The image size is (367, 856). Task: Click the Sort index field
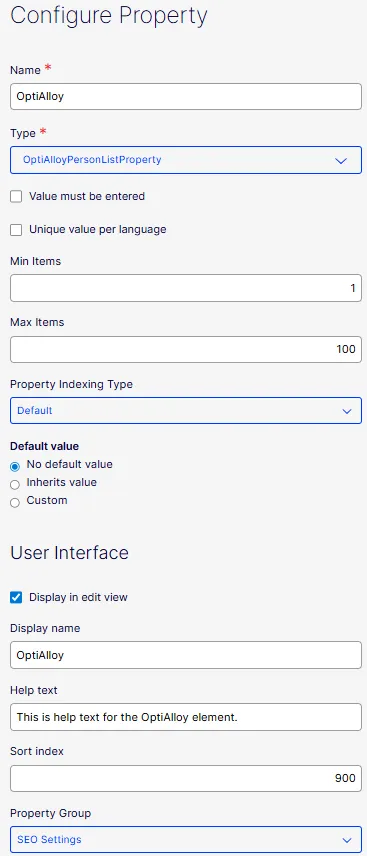tap(186, 778)
